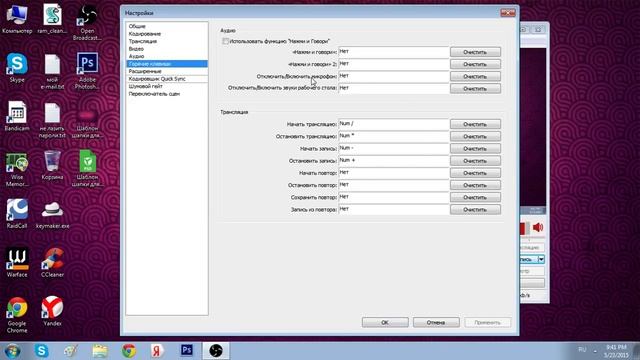640x360 pixels.
Task: Clear the Запись из повтора hotkey
Action: [x=475, y=210]
